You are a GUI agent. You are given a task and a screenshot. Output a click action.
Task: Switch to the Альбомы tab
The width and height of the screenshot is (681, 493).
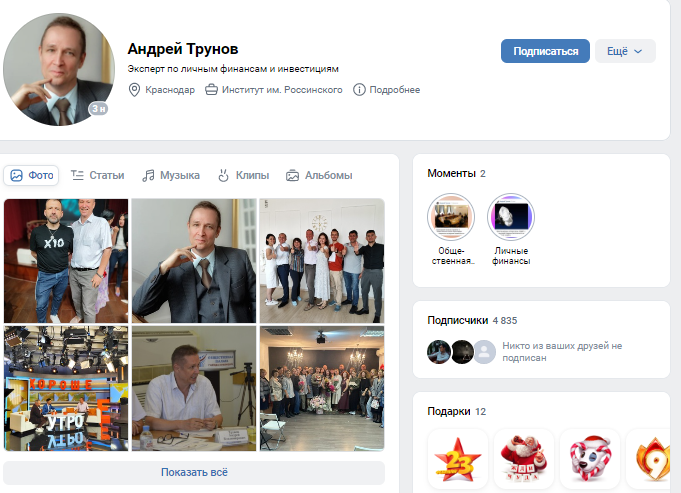pos(319,175)
